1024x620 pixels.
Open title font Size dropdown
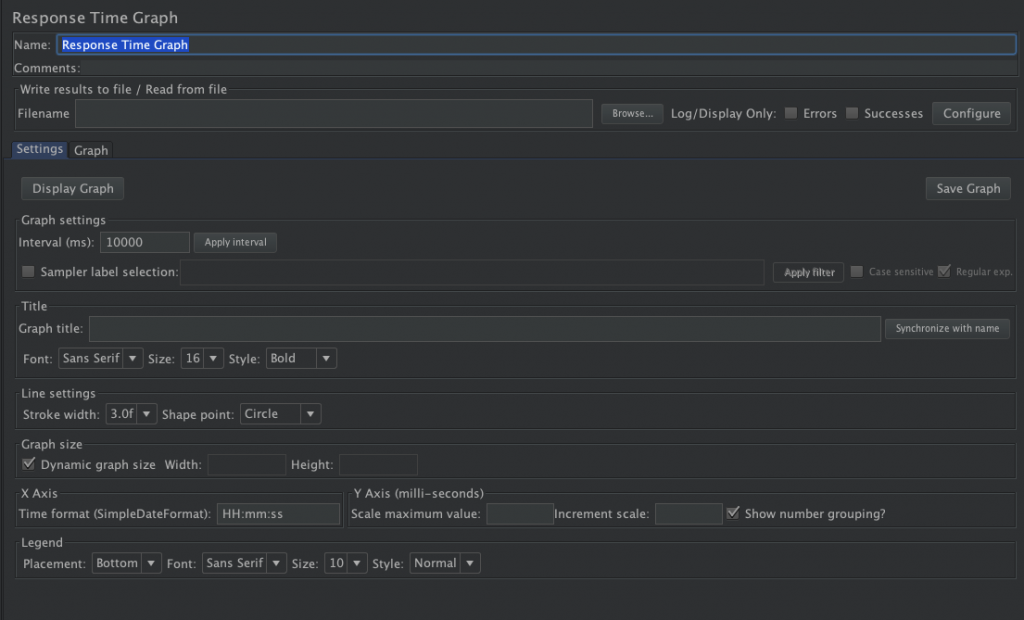[202, 358]
